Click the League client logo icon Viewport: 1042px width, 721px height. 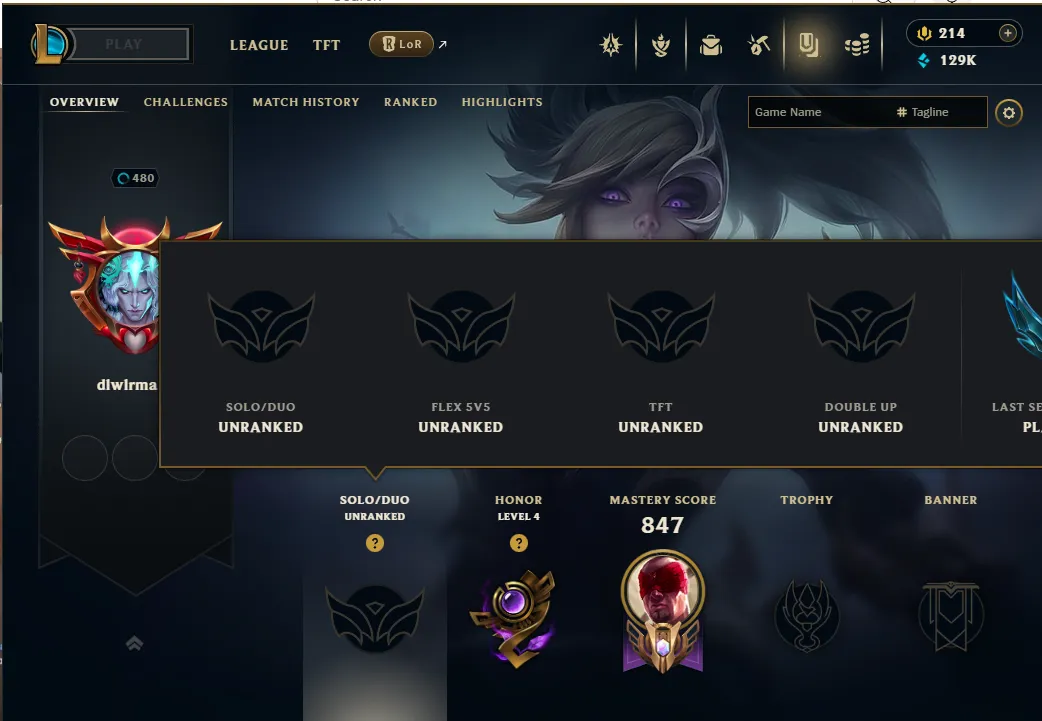(50, 44)
